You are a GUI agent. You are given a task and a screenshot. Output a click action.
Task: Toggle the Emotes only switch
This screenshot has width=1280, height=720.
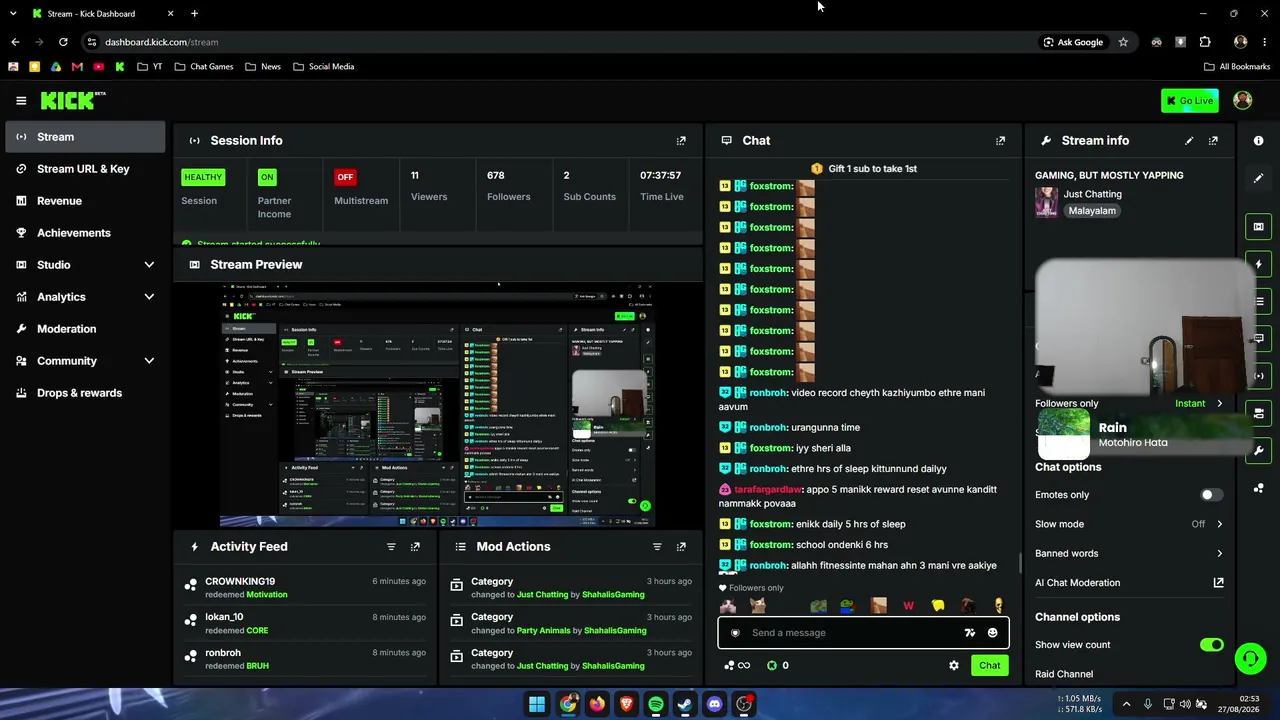1211,495
